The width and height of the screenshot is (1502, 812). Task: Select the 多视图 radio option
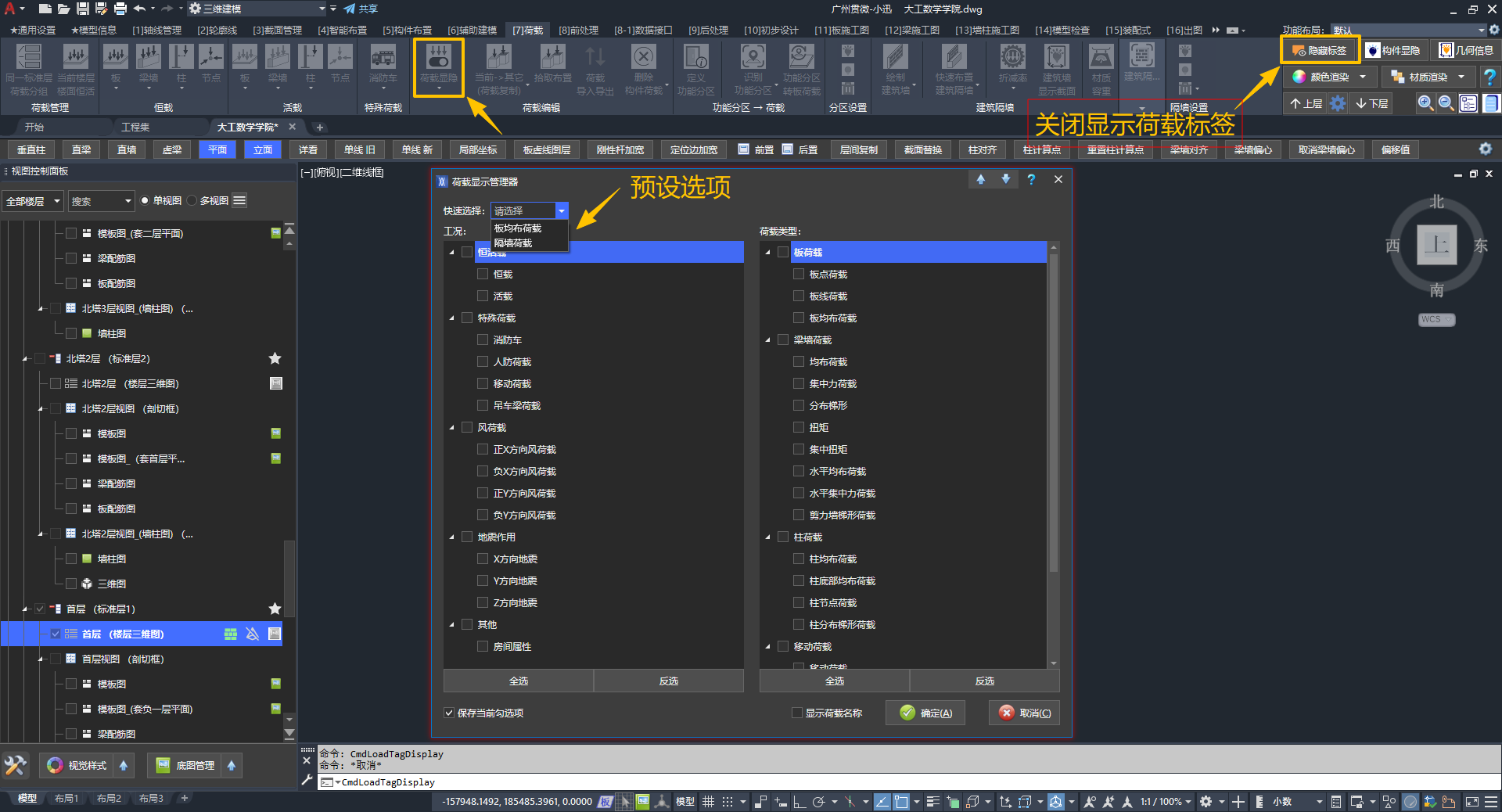pos(192,200)
